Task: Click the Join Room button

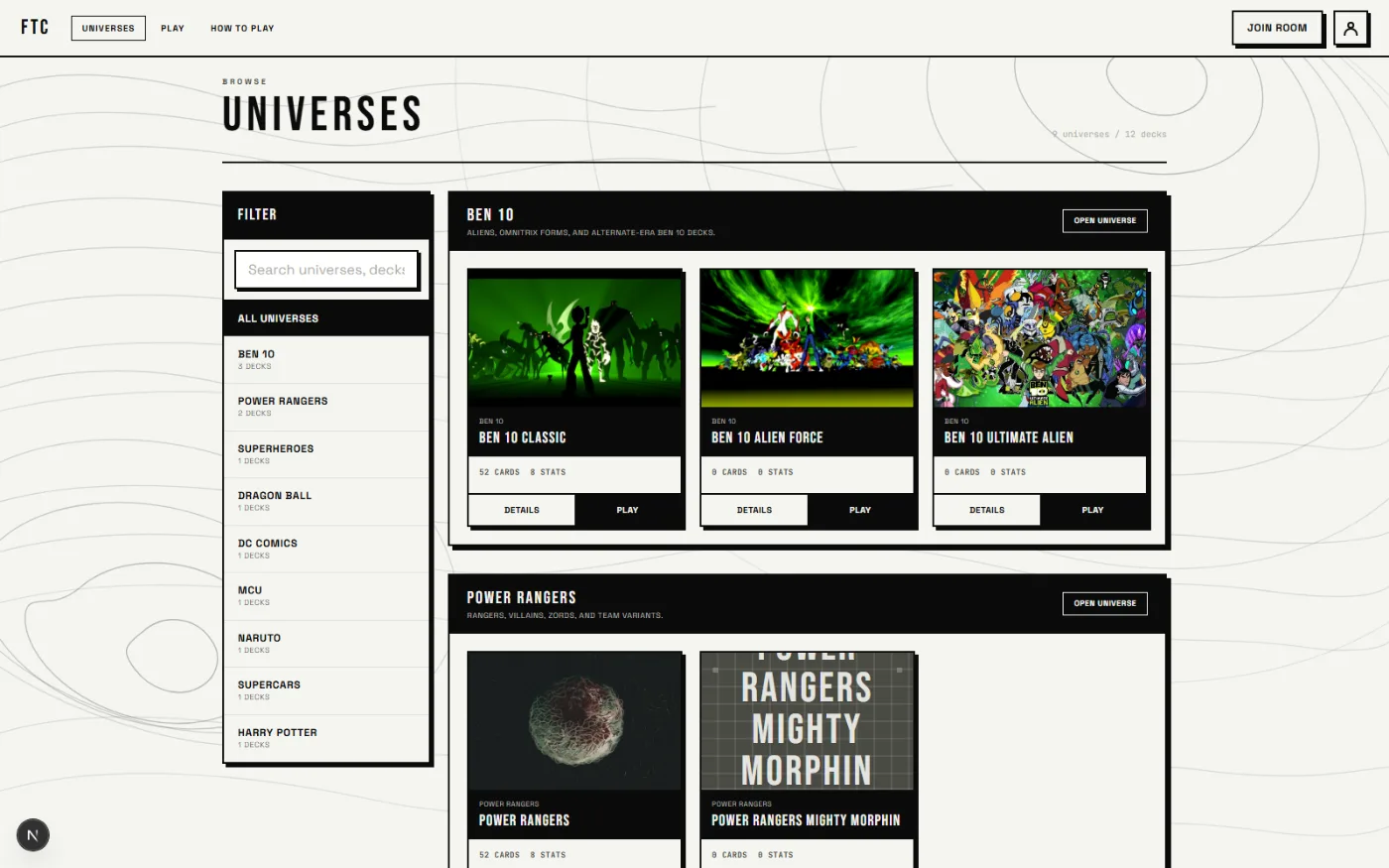Action: point(1277,28)
